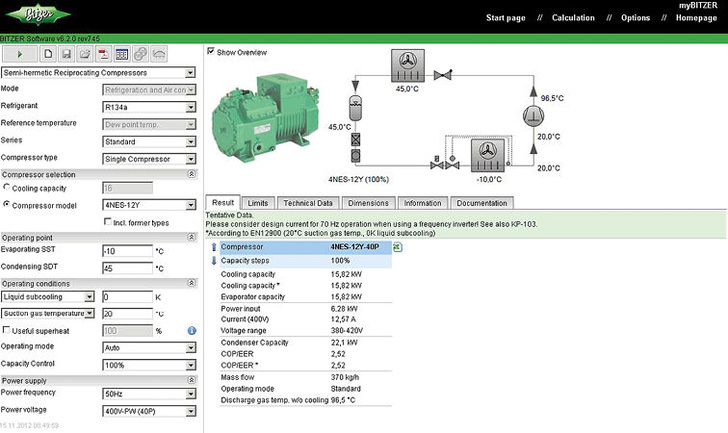Image resolution: width=728 pixels, height=433 pixels.
Task: Open the Information tab
Action: 422,203
